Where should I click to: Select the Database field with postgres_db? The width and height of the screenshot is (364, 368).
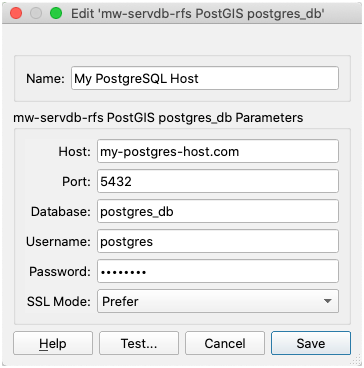coord(218,211)
